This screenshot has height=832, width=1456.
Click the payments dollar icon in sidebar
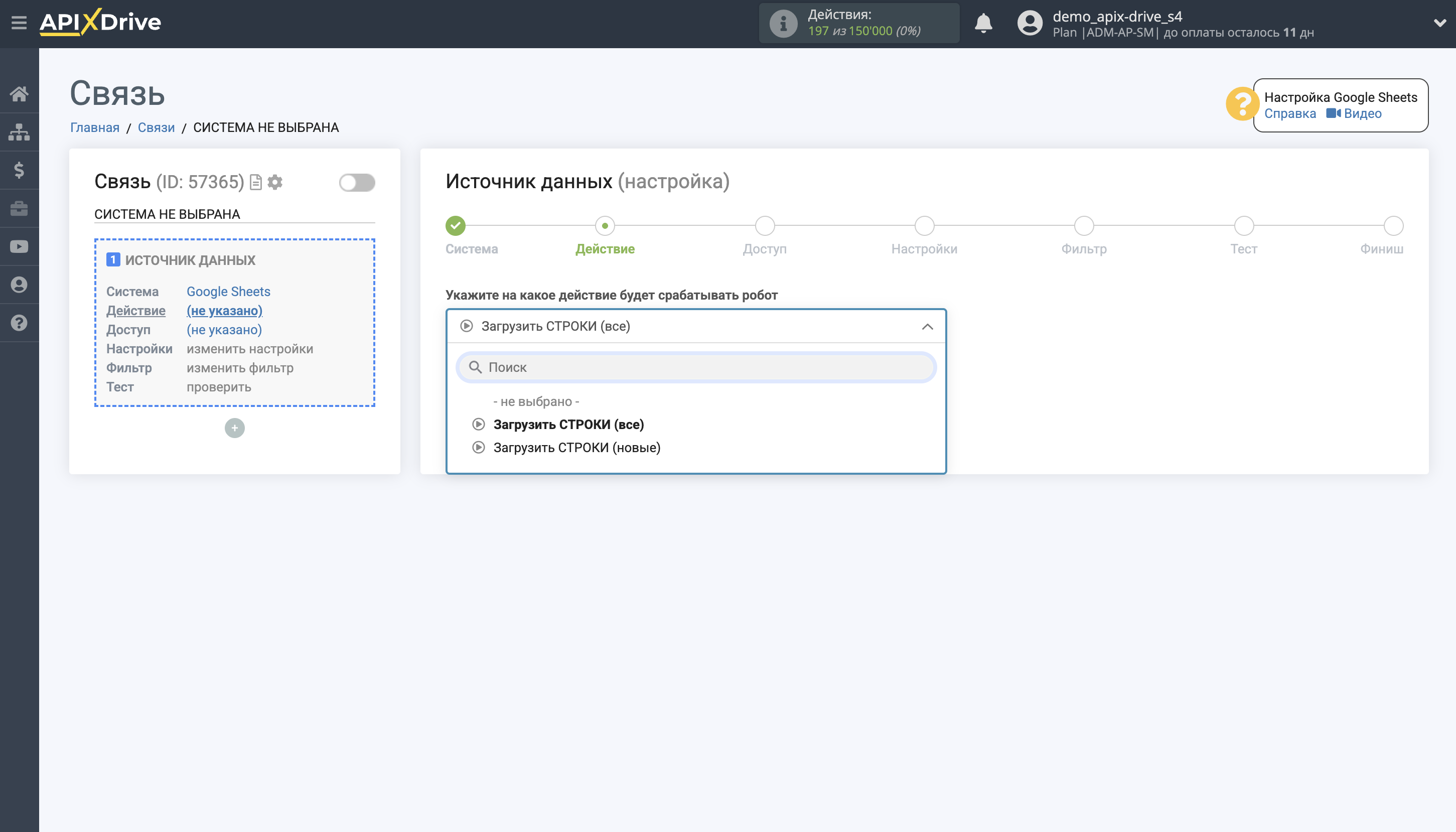[x=19, y=170]
